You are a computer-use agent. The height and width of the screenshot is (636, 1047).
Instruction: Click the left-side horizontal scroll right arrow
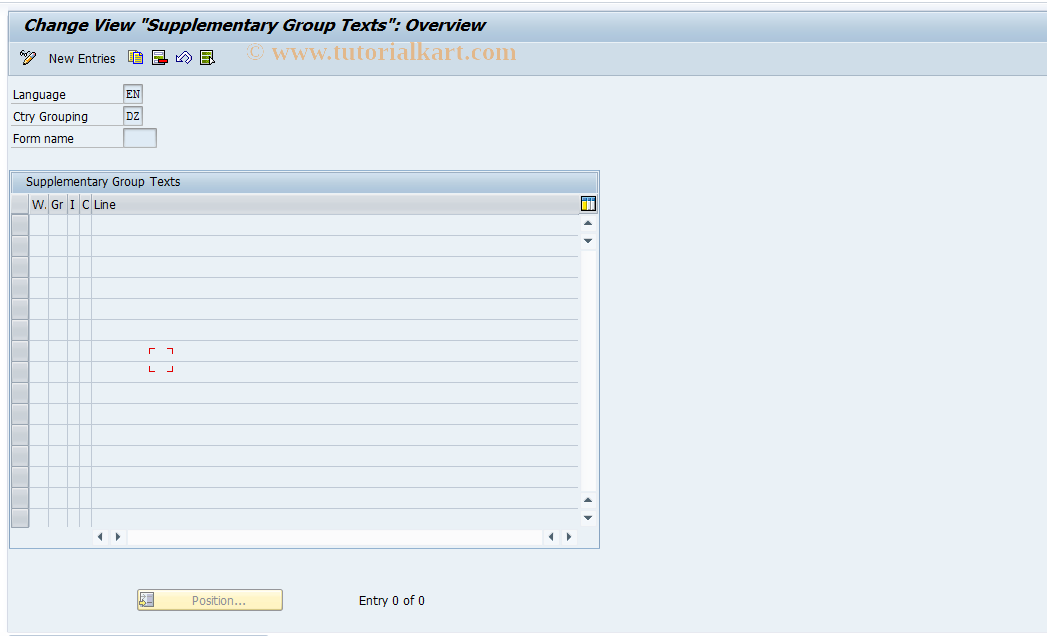[118, 536]
